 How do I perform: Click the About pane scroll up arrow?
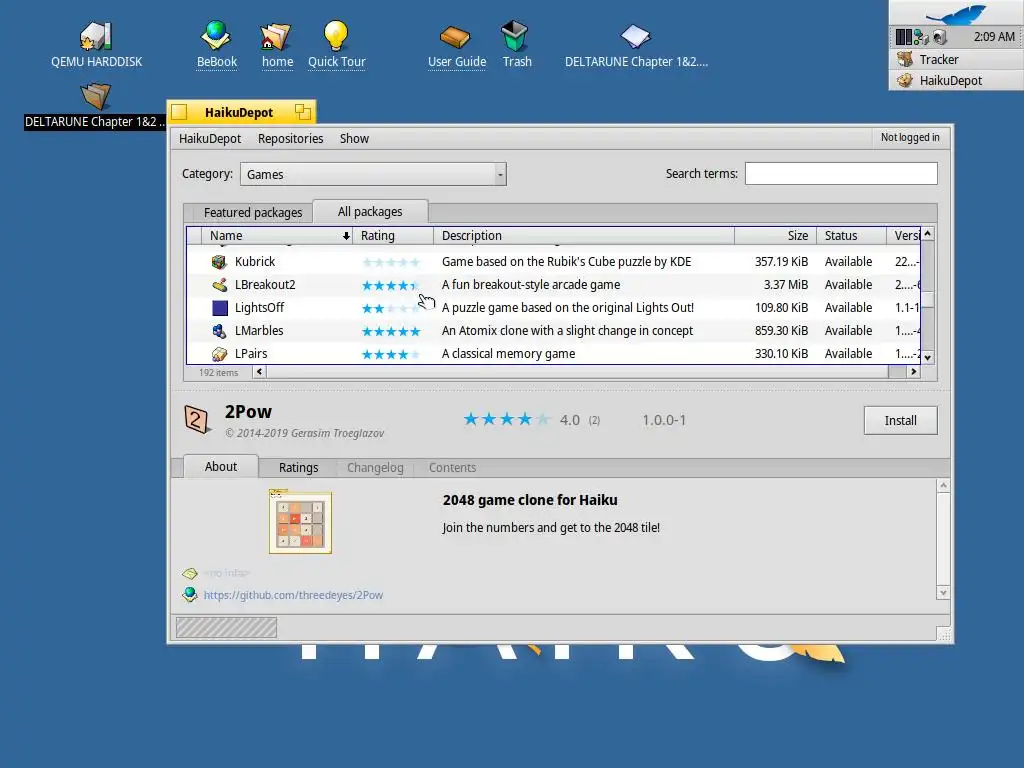point(943,485)
